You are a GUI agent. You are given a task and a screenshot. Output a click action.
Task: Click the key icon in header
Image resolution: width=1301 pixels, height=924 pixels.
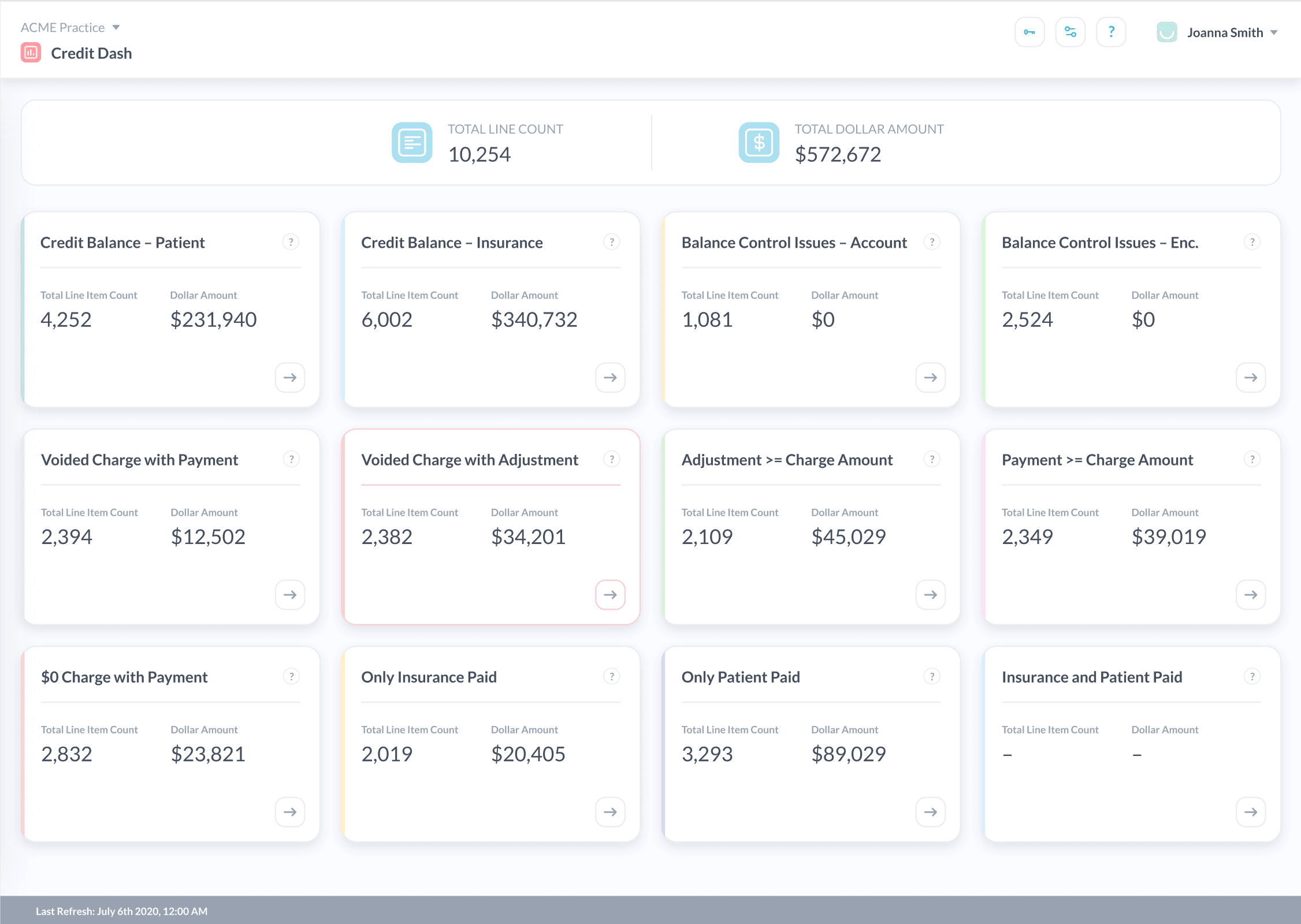(x=1029, y=32)
